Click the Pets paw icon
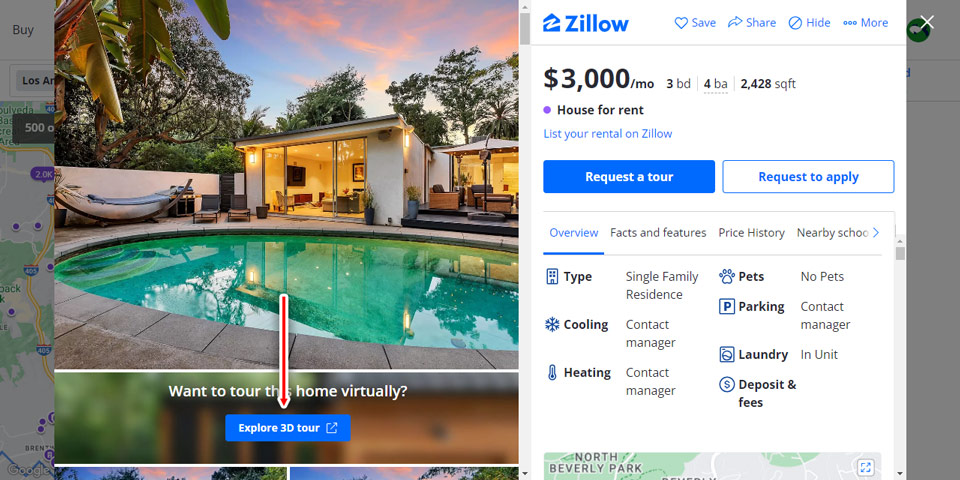The width and height of the screenshot is (960, 480). coord(727,277)
